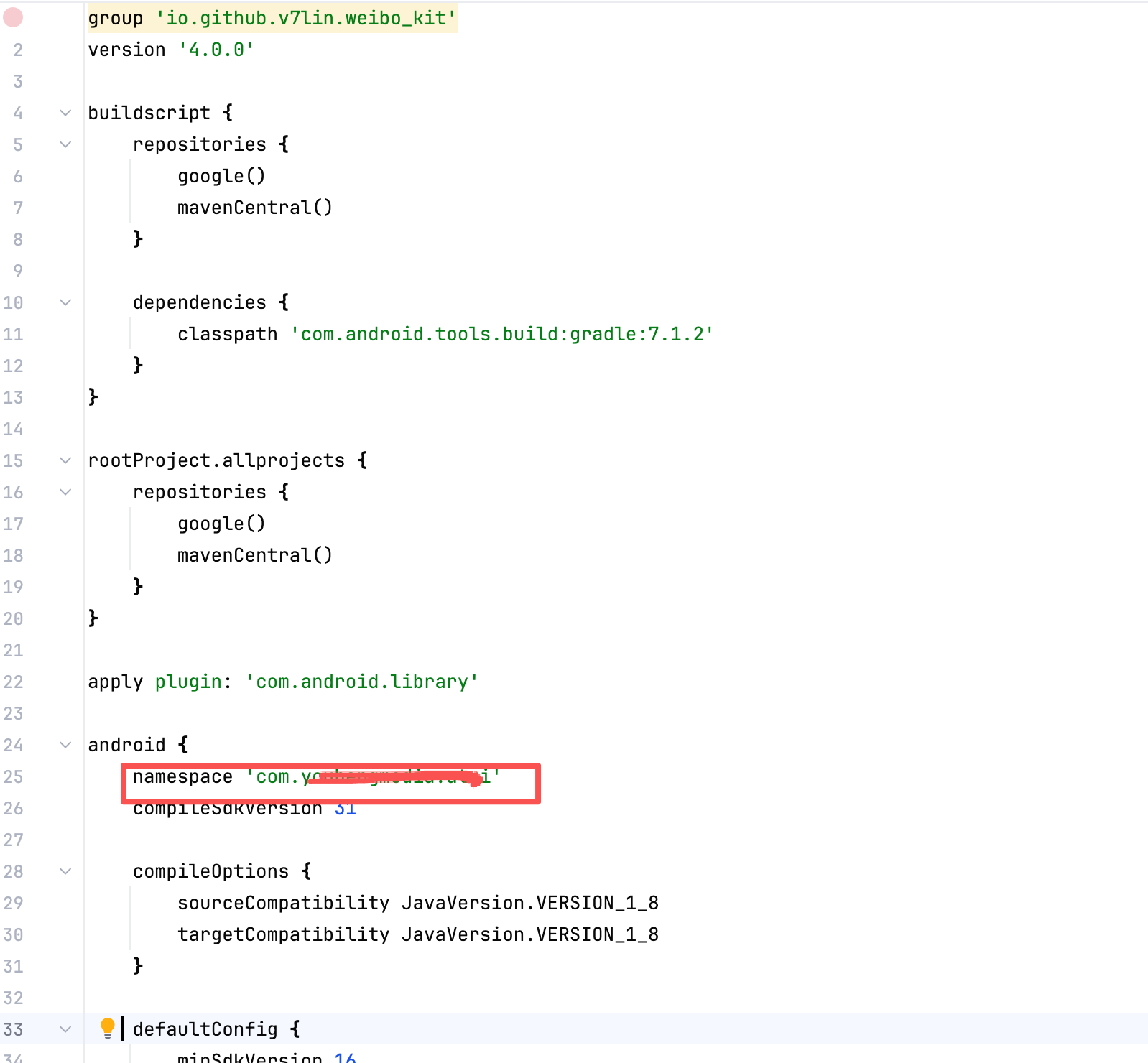Viewport: 1148px width, 1063px height.
Task: Click the classpath gradle:7.1.2 string
Action: (x=502, y=334)
